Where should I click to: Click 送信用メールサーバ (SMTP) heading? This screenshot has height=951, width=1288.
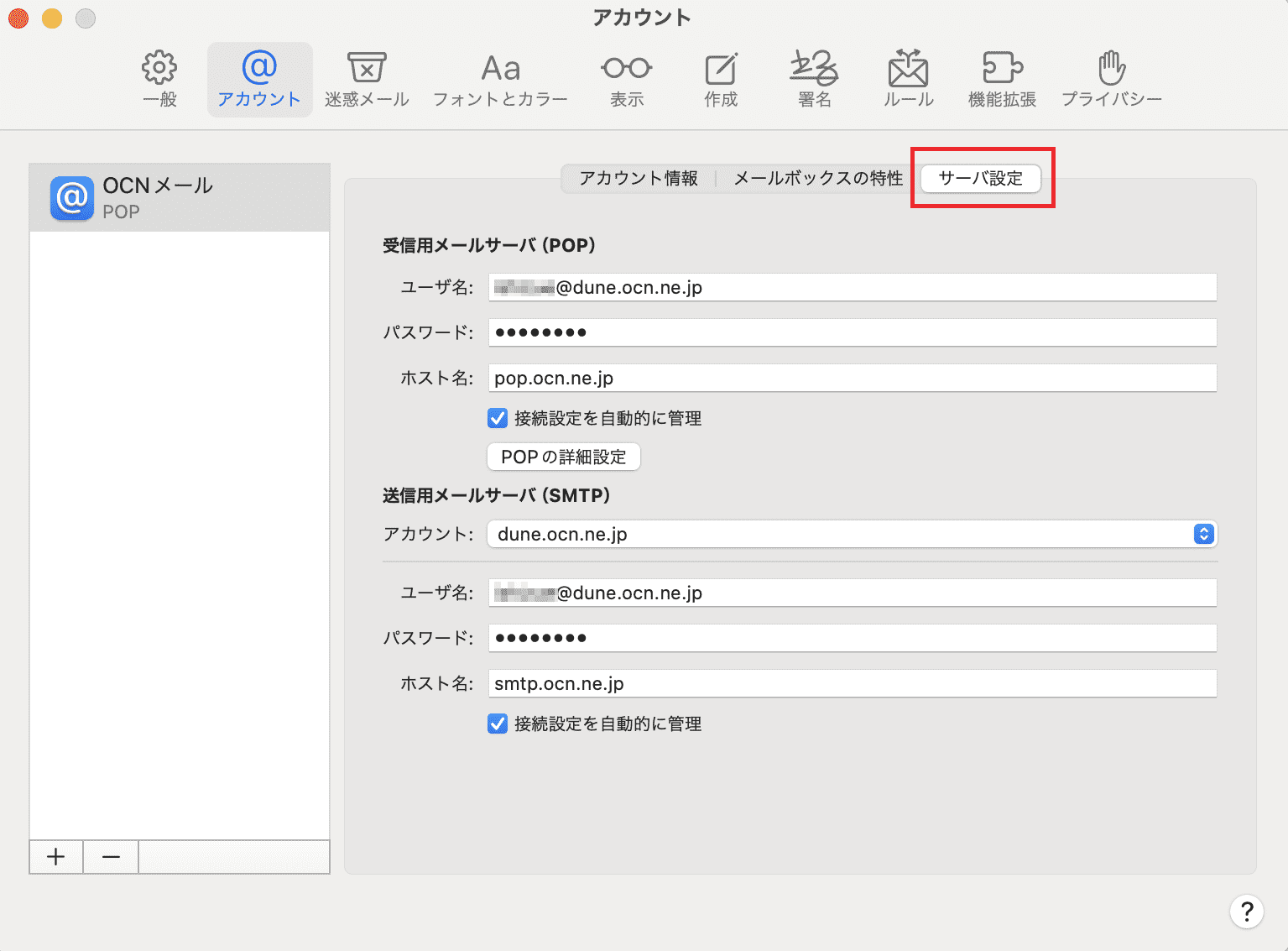(x=497, y=495)
